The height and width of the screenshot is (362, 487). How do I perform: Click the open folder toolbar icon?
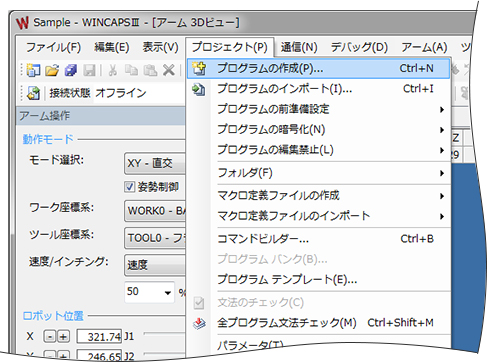pos(52,70)
